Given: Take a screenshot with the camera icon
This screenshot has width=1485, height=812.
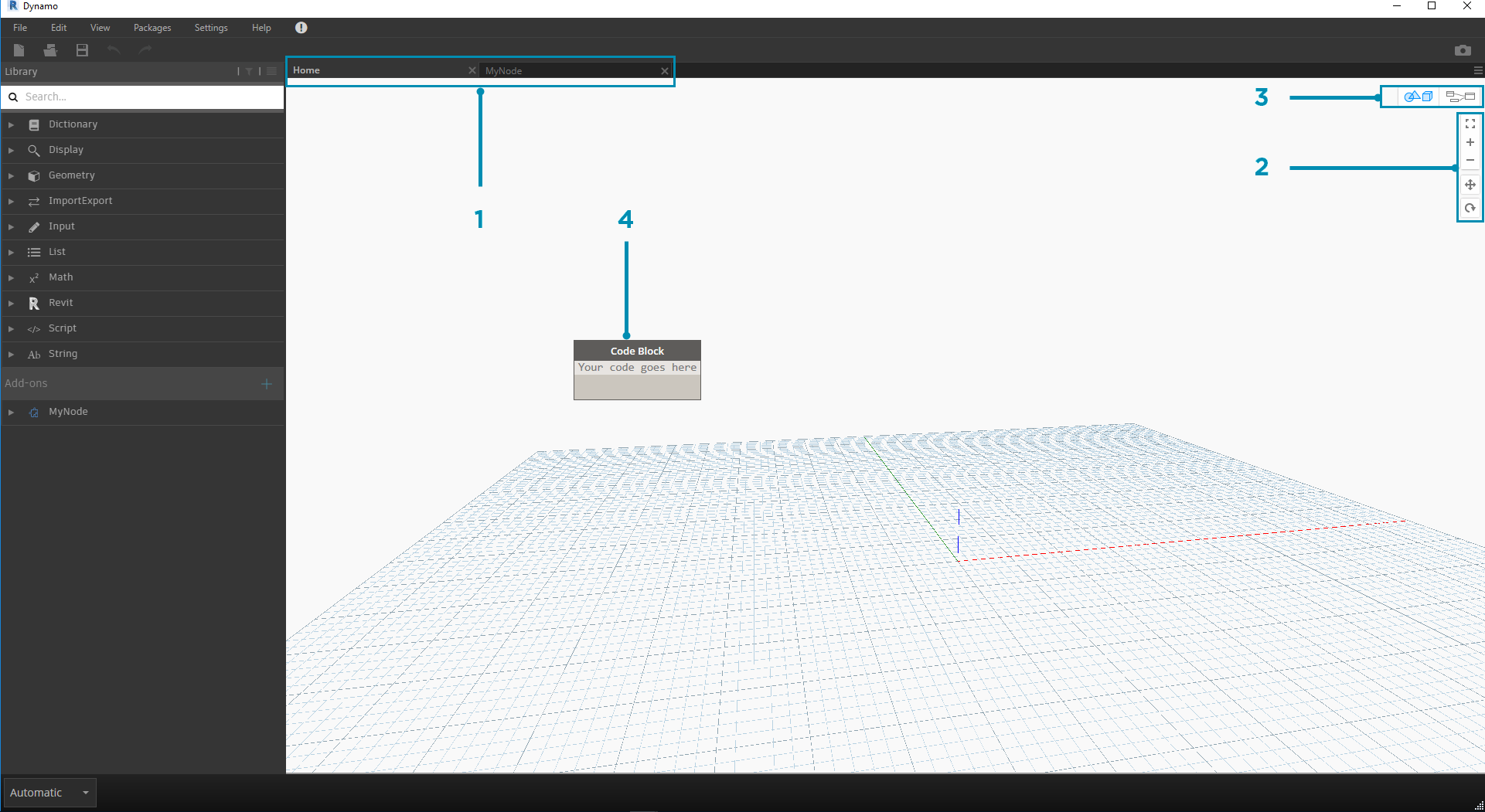Looking at the screenshot, I should tap(1463, 49).
